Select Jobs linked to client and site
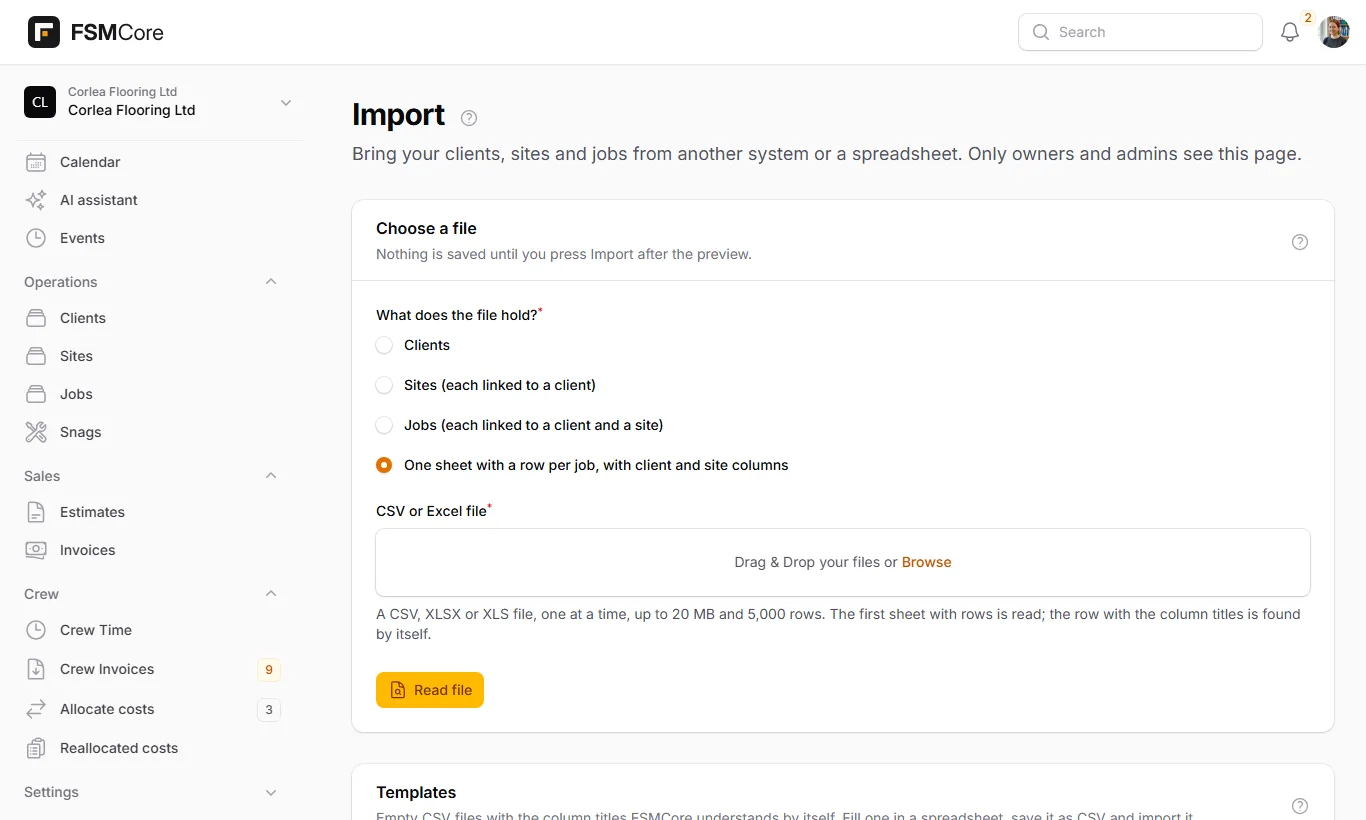The width and height of the screenshot is (1366, 820). point(384,425)
